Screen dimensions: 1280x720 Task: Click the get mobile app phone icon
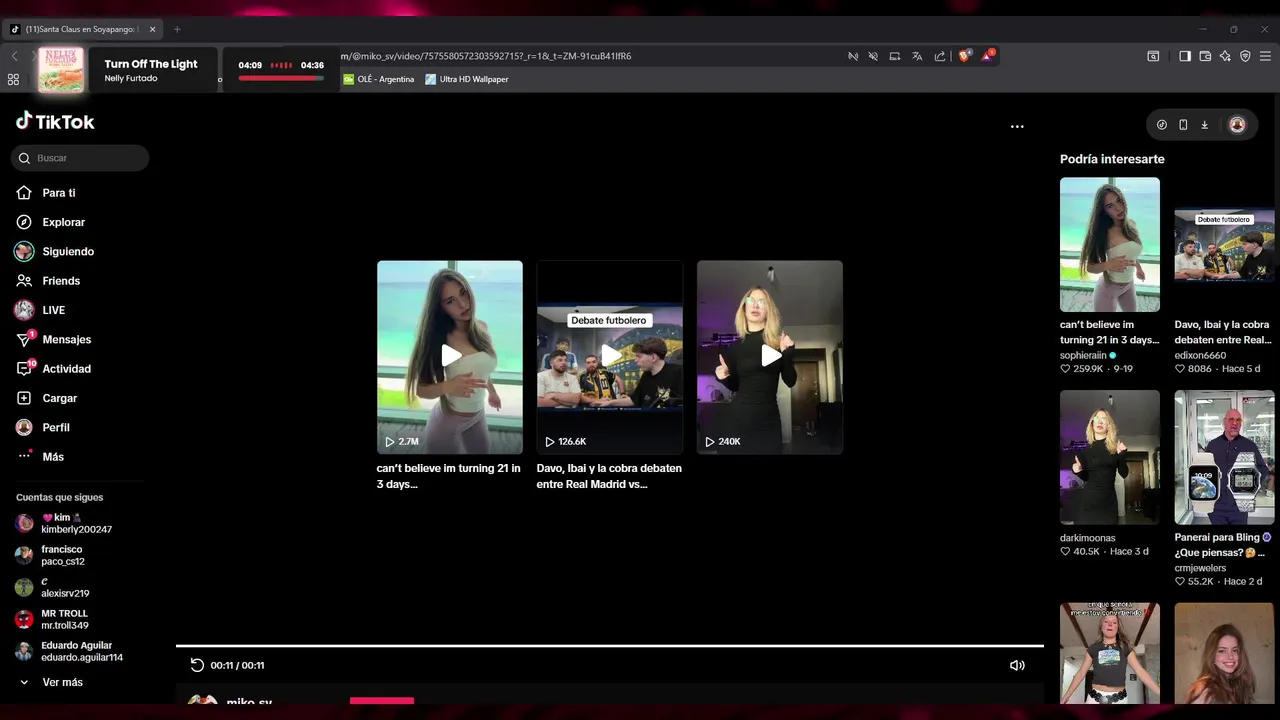tap(1183, 125)
